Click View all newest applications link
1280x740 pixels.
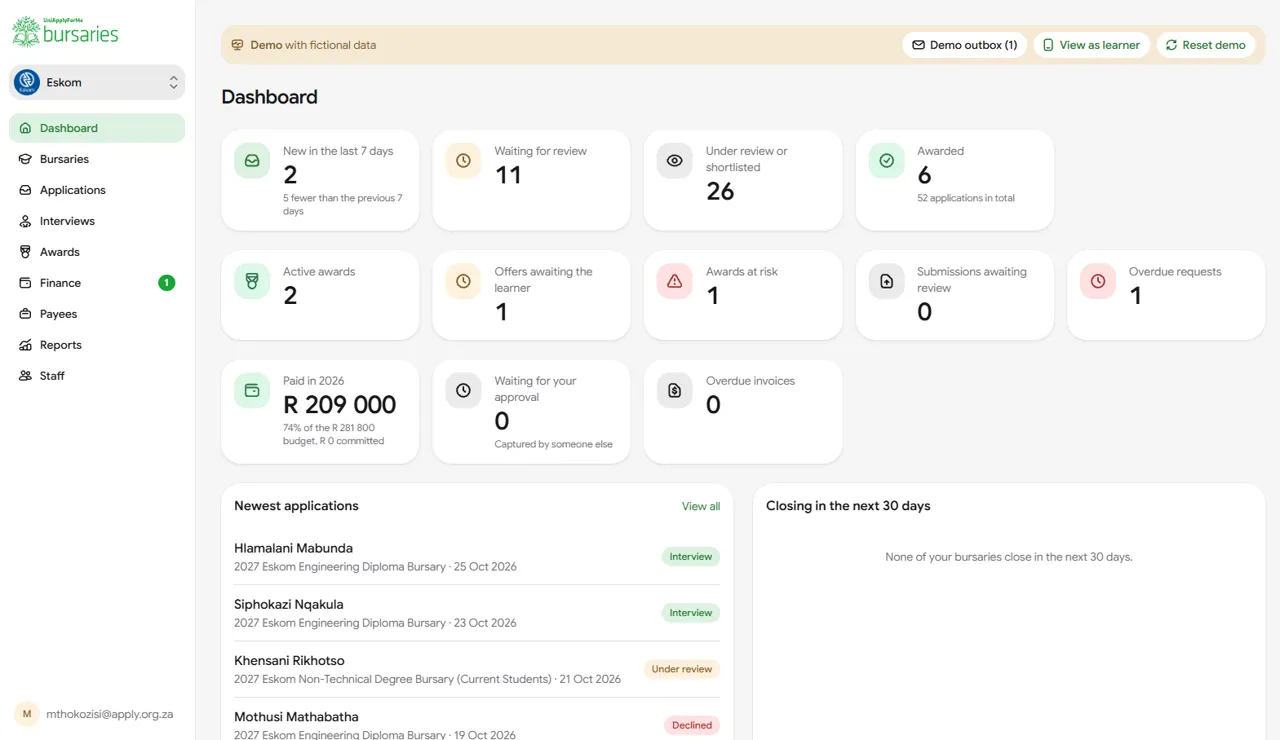[701, 507]
